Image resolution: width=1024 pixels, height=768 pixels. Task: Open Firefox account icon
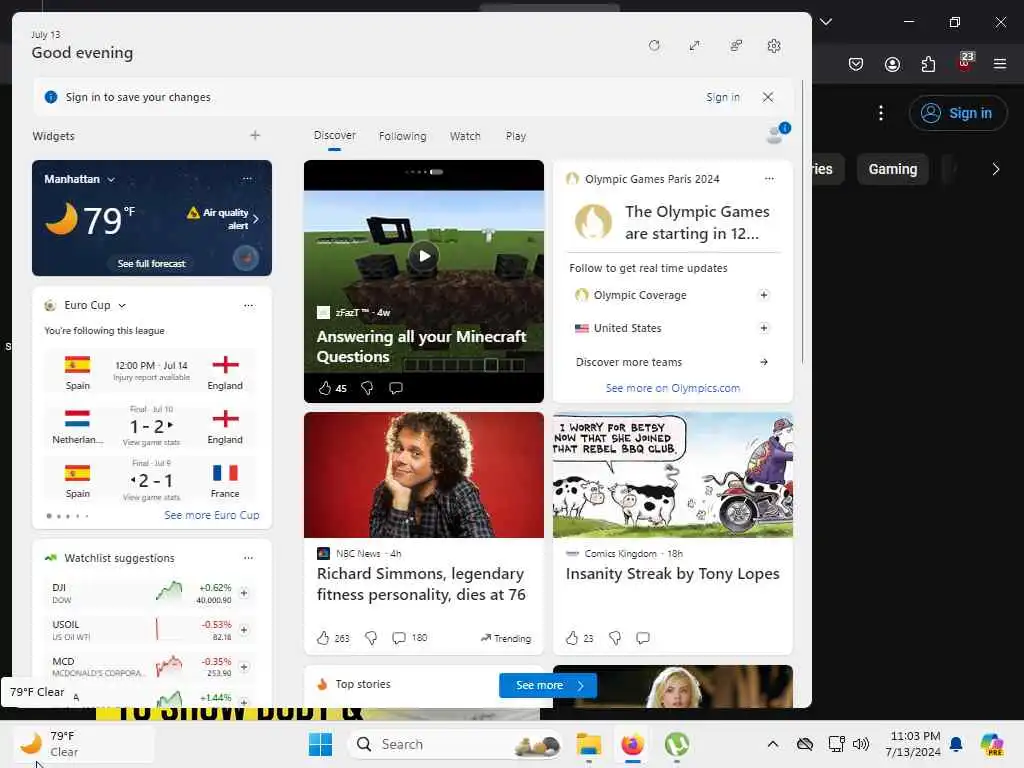[x=892, y=64]
